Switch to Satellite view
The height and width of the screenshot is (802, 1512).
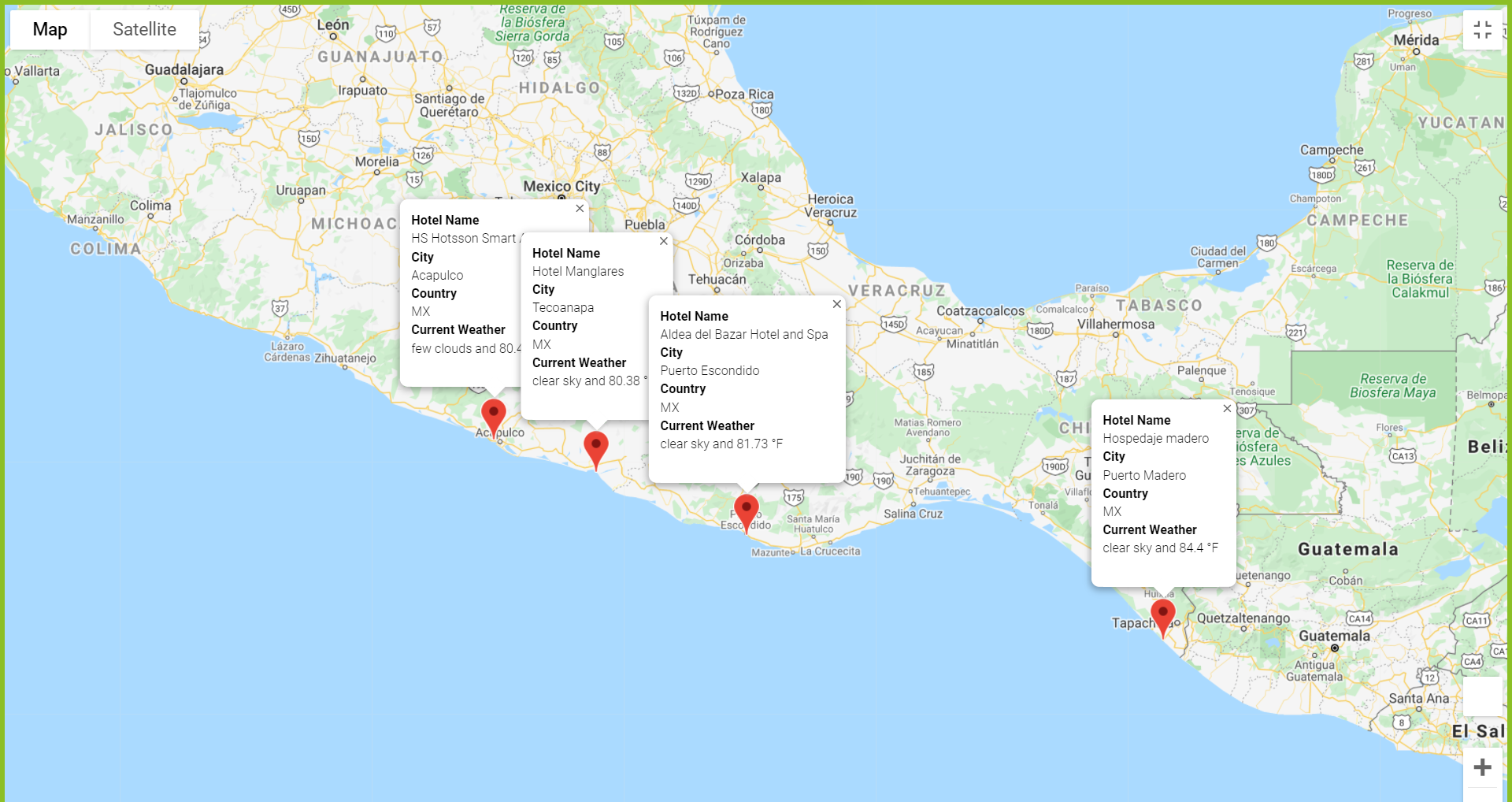(144, 29)
